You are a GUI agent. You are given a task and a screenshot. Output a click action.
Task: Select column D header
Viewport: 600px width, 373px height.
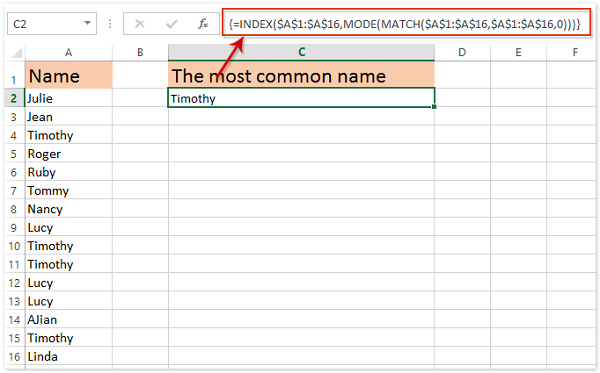click(x=462, y=52)
